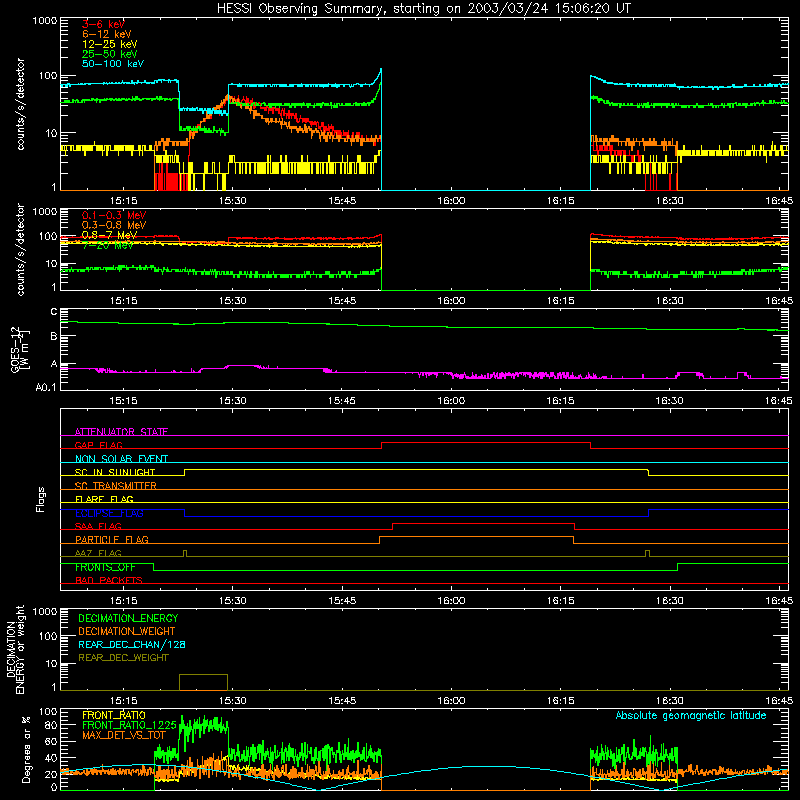The height and width of the screenshot is (800, 800).
Task: Pick the SC_TRANSMITTER flag label
Action: click(115, 485)
